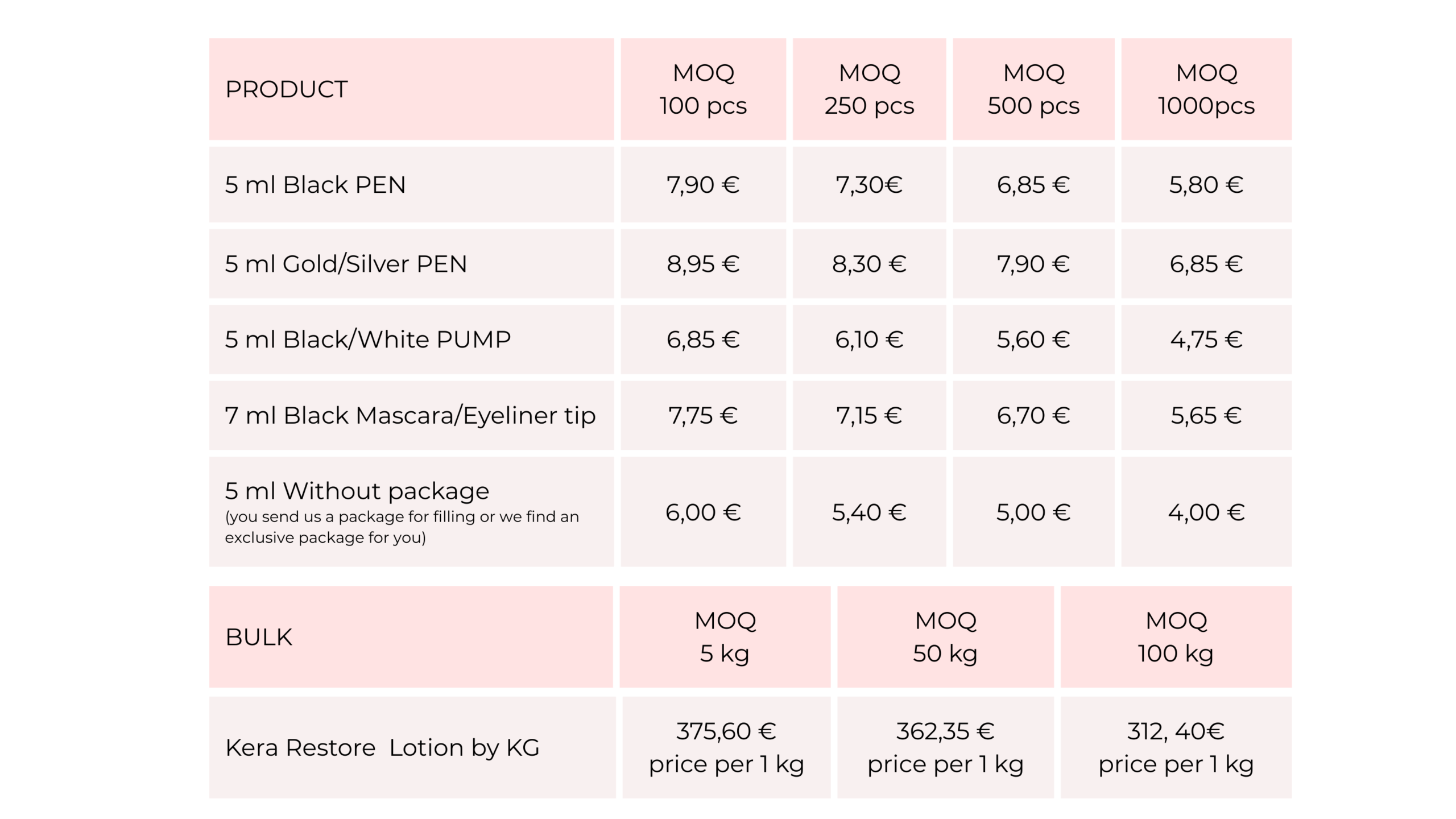This screenshot has height=819, width=1456.
Task: Select the 7,15 € Mascara price cell
Action: coord(869,415)
